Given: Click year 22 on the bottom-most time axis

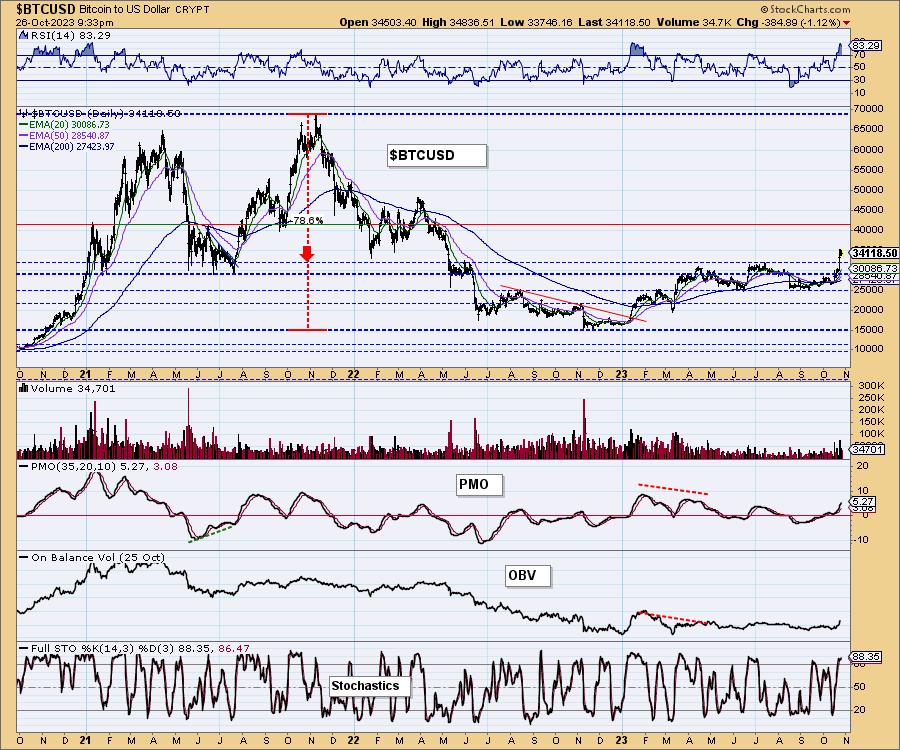Looking at the screenshot, I should pyautogui.click(x=353, y=740).
